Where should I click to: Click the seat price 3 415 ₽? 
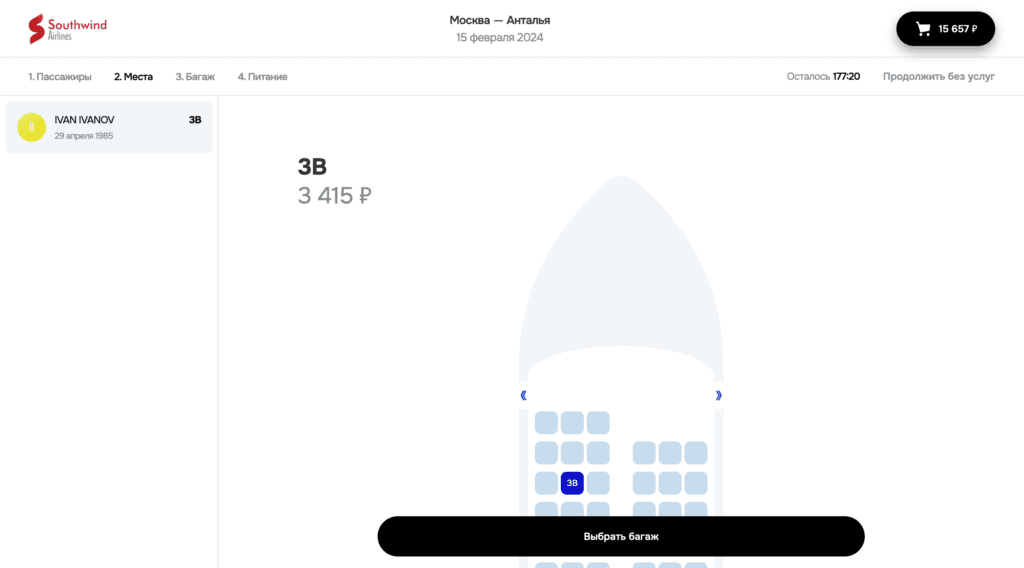coord(334,195)
